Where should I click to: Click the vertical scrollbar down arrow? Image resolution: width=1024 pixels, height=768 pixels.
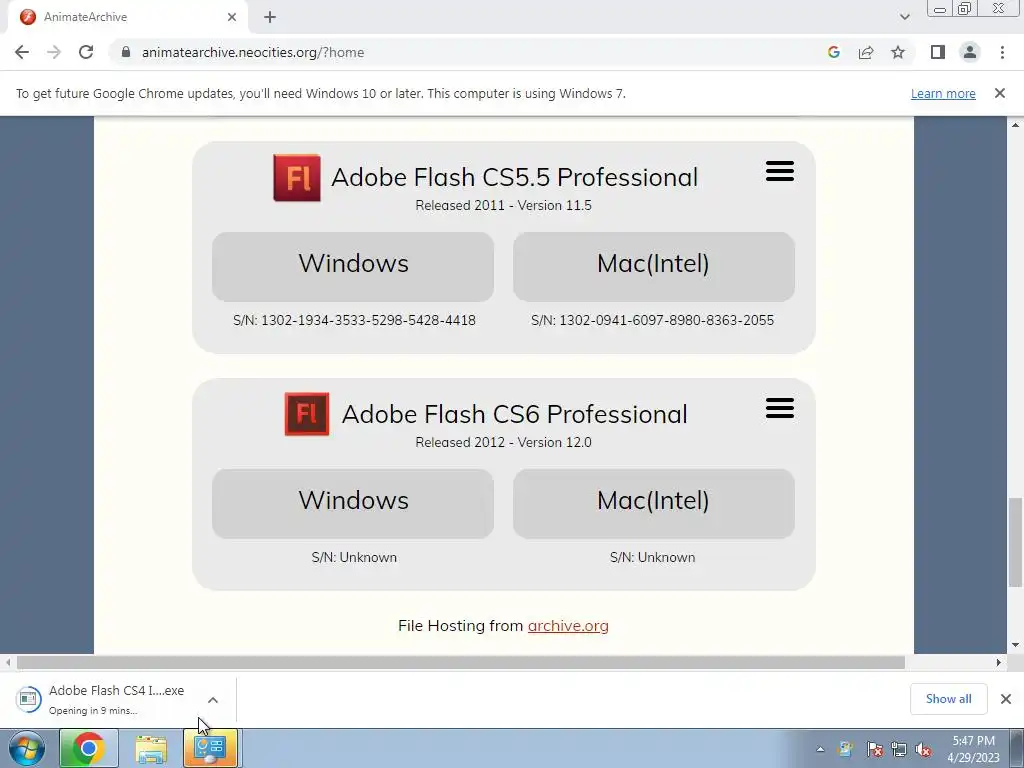click(1015, 645)
